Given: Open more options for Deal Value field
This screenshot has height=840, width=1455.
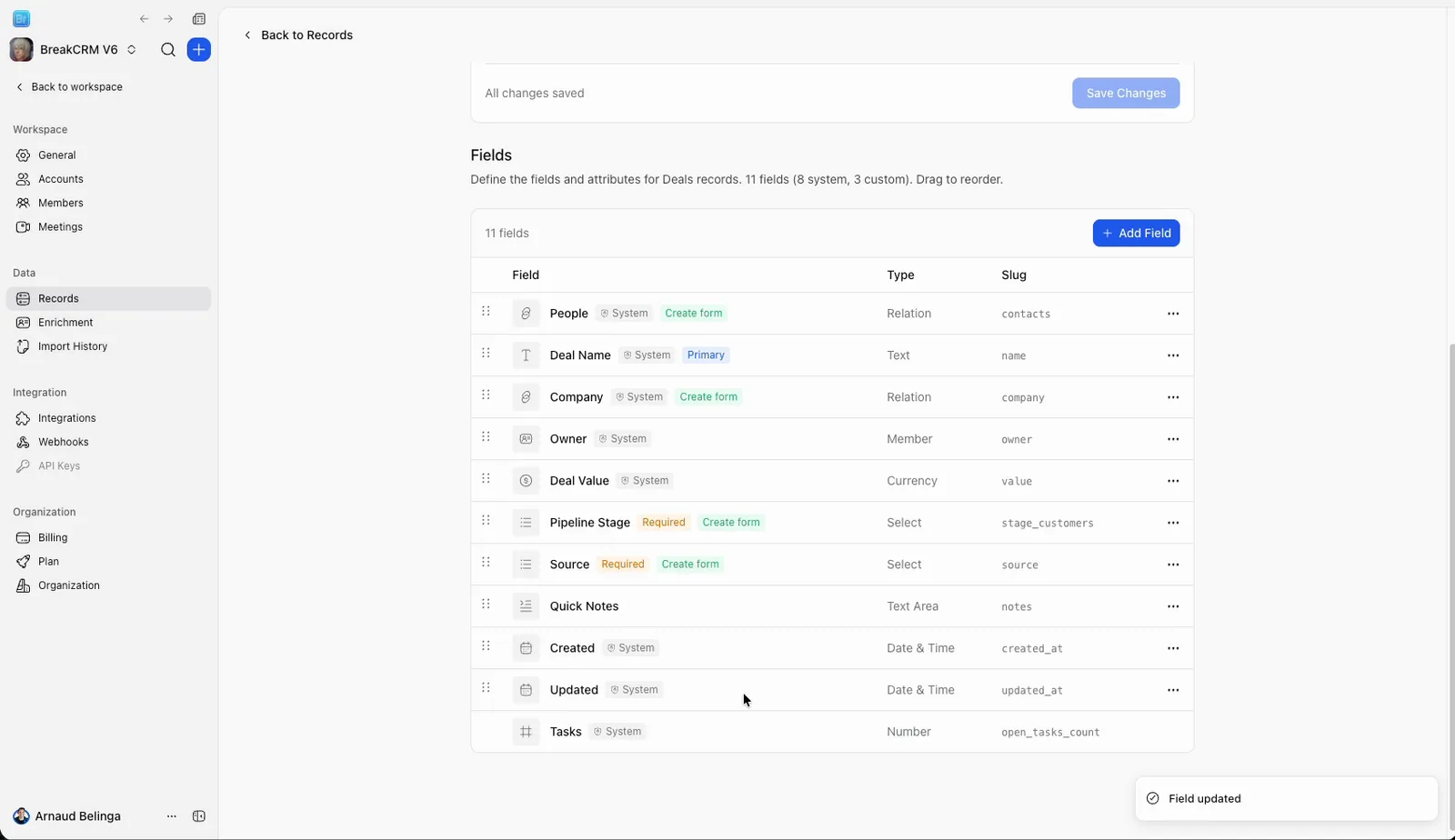Looking at the screenshot, I should tap(1173, 481).
